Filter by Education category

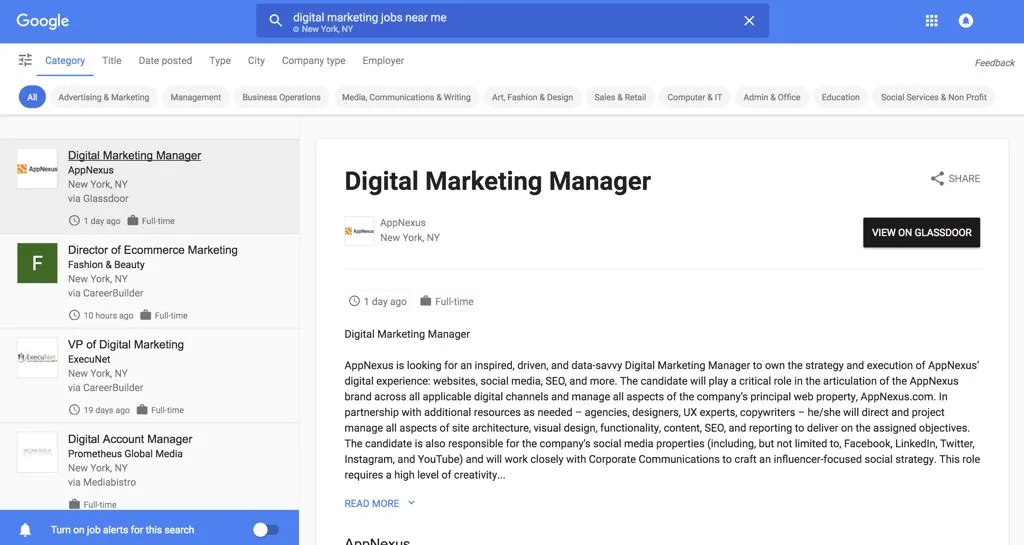pyautogui.click(x=840, y=97)
